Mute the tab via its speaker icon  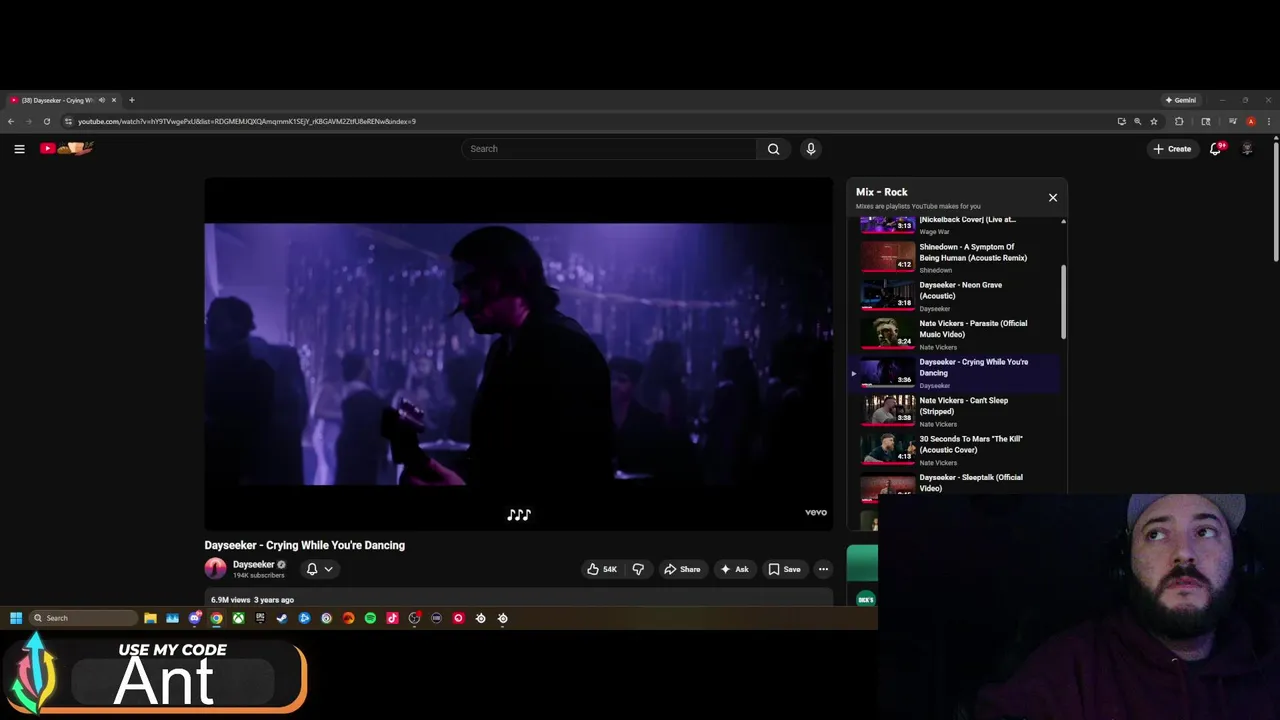tap(101, 100)
